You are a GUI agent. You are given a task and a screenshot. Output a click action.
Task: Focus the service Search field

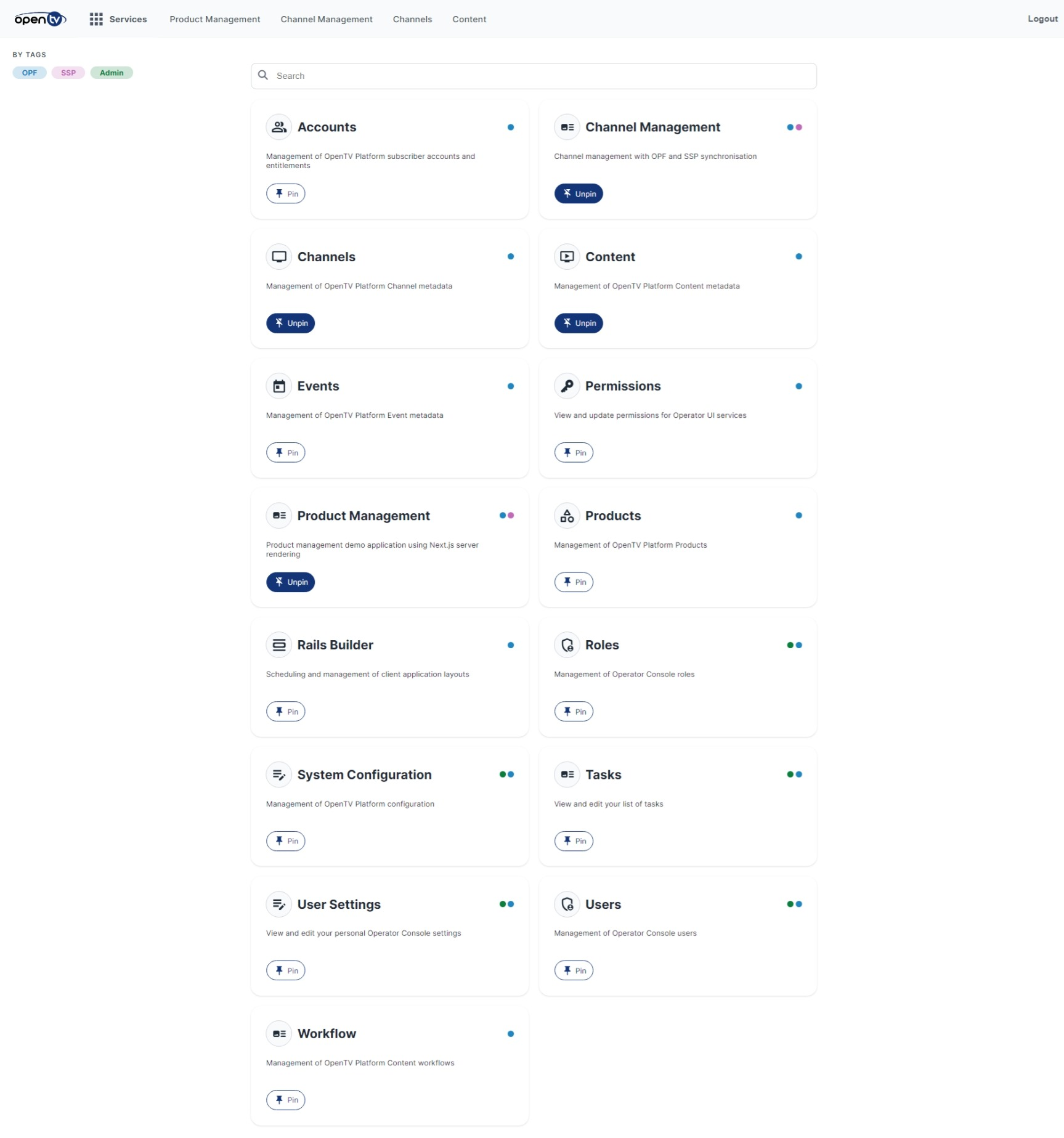tap(534, 76)
